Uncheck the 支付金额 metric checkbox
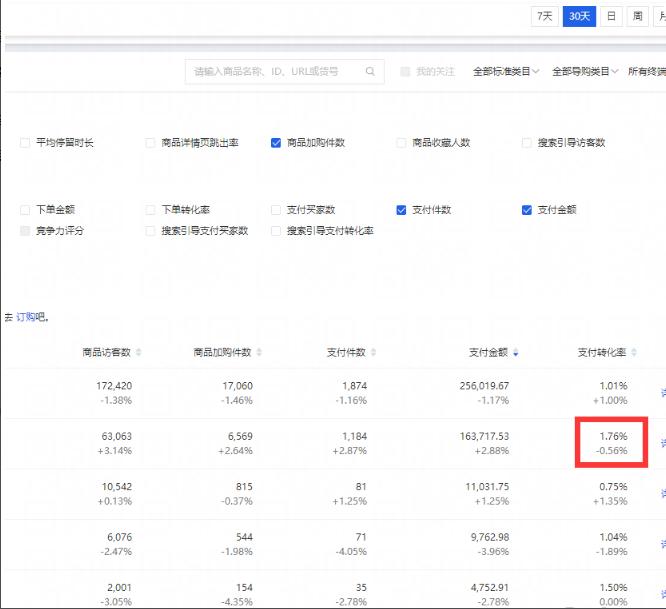 (527, 210)
